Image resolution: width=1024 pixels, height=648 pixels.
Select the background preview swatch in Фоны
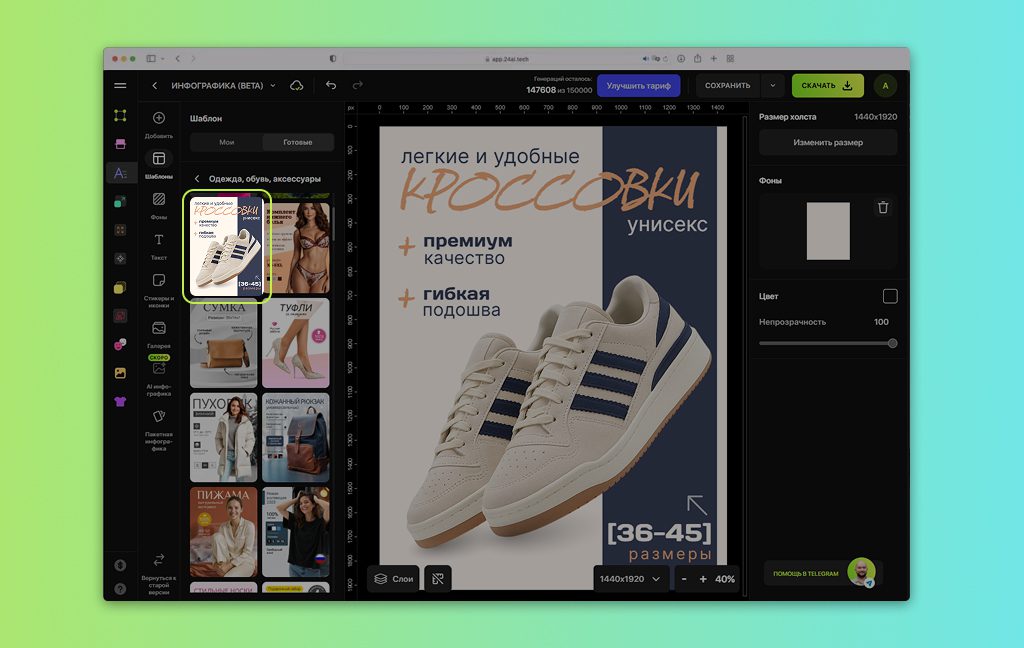(x=828, y=231)
